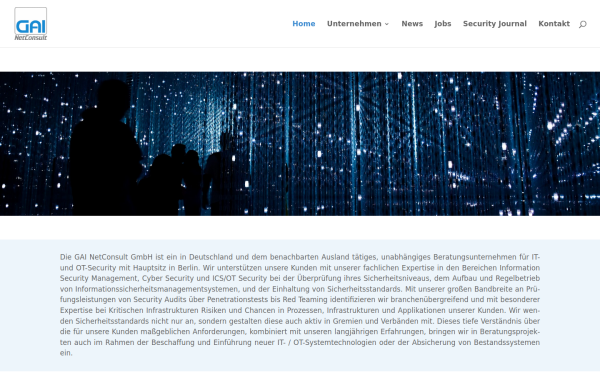Click the text "Die GAI NetConsult GmbH"

pos(106,257)
